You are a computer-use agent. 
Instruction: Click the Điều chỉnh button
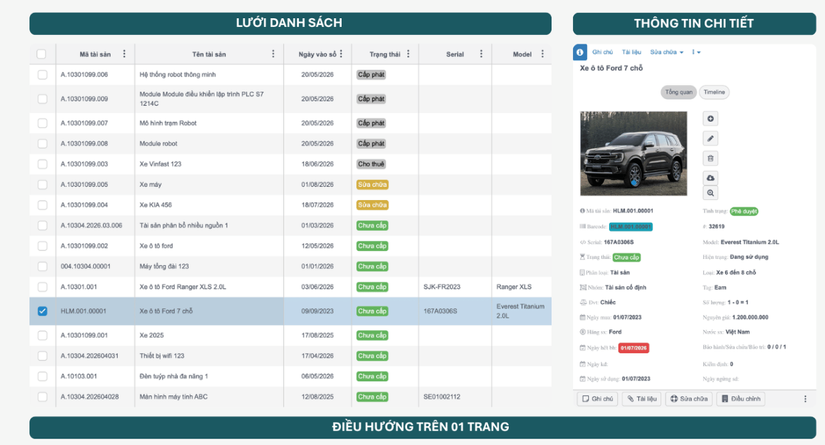(741, 399)
